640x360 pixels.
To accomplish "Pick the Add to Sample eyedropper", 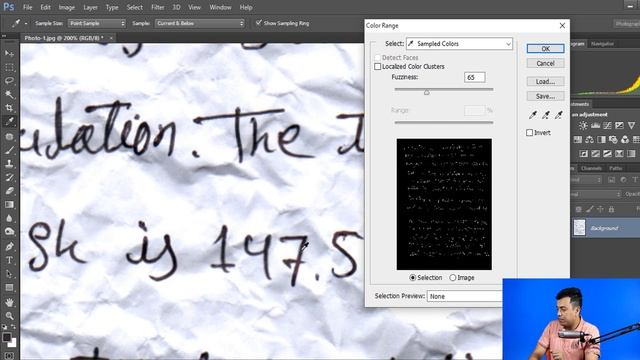I will 546,115.
